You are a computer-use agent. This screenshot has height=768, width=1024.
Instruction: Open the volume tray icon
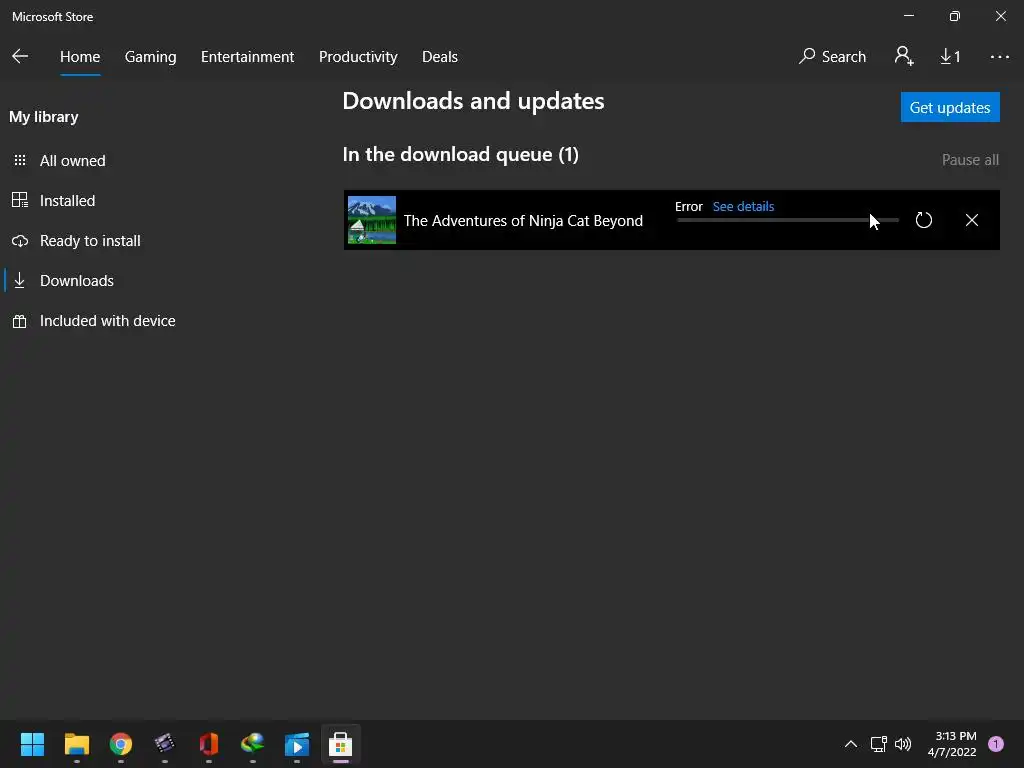903,744
